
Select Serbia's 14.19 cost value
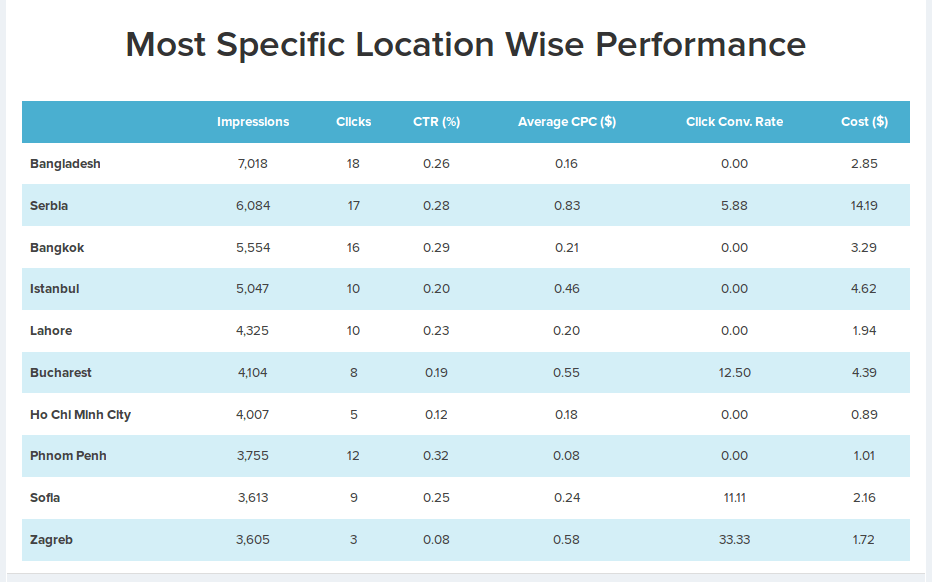864,206
